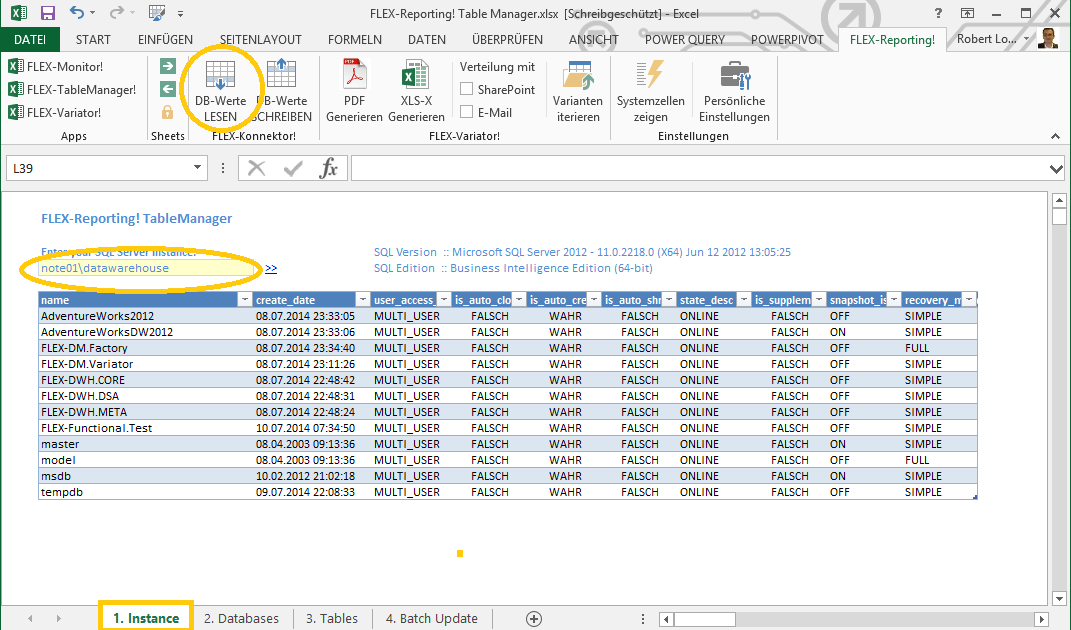Screen dimensions: 1071x630
Task: Launch FLEX-Monitor! app
Action: 56,66
